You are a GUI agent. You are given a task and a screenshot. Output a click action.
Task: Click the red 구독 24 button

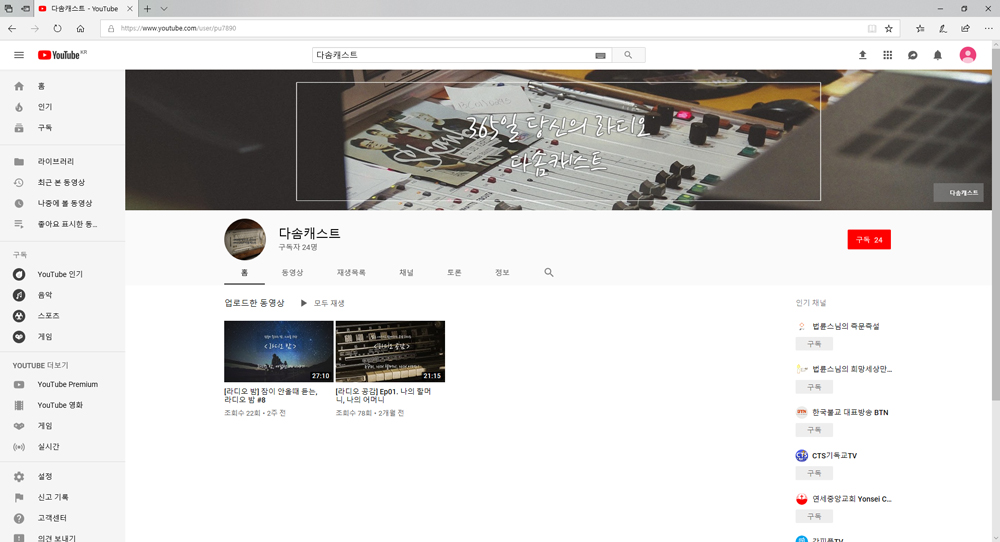[x=869, y=240]
